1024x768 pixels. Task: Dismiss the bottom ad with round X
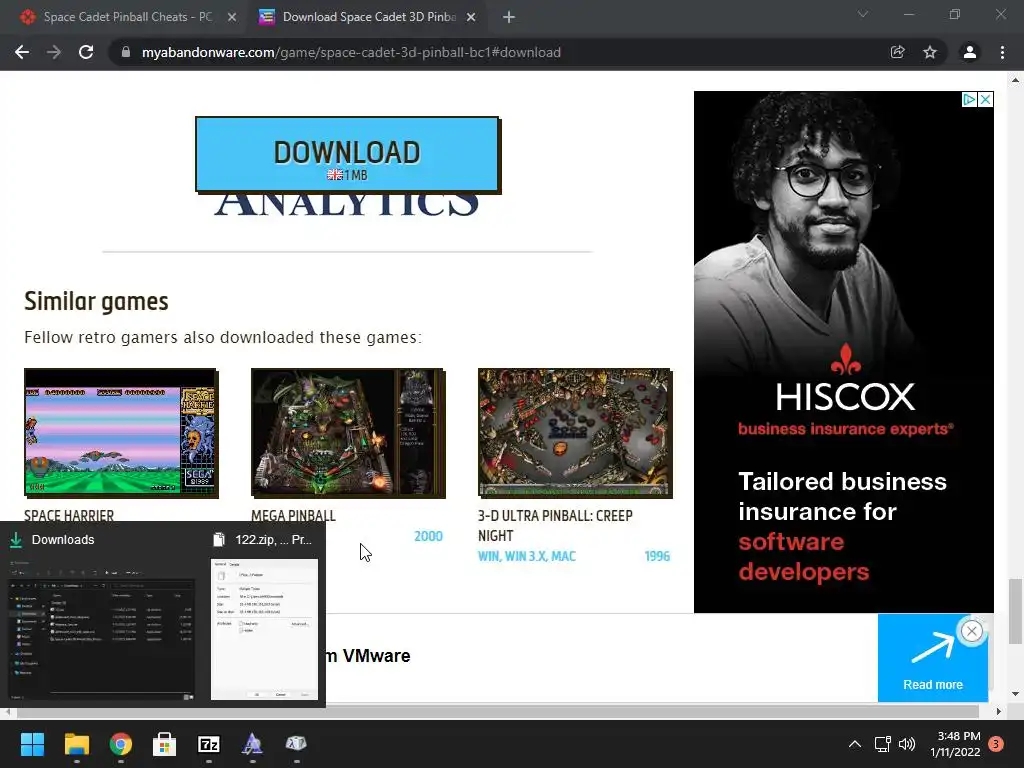click(x=972, y=631)
